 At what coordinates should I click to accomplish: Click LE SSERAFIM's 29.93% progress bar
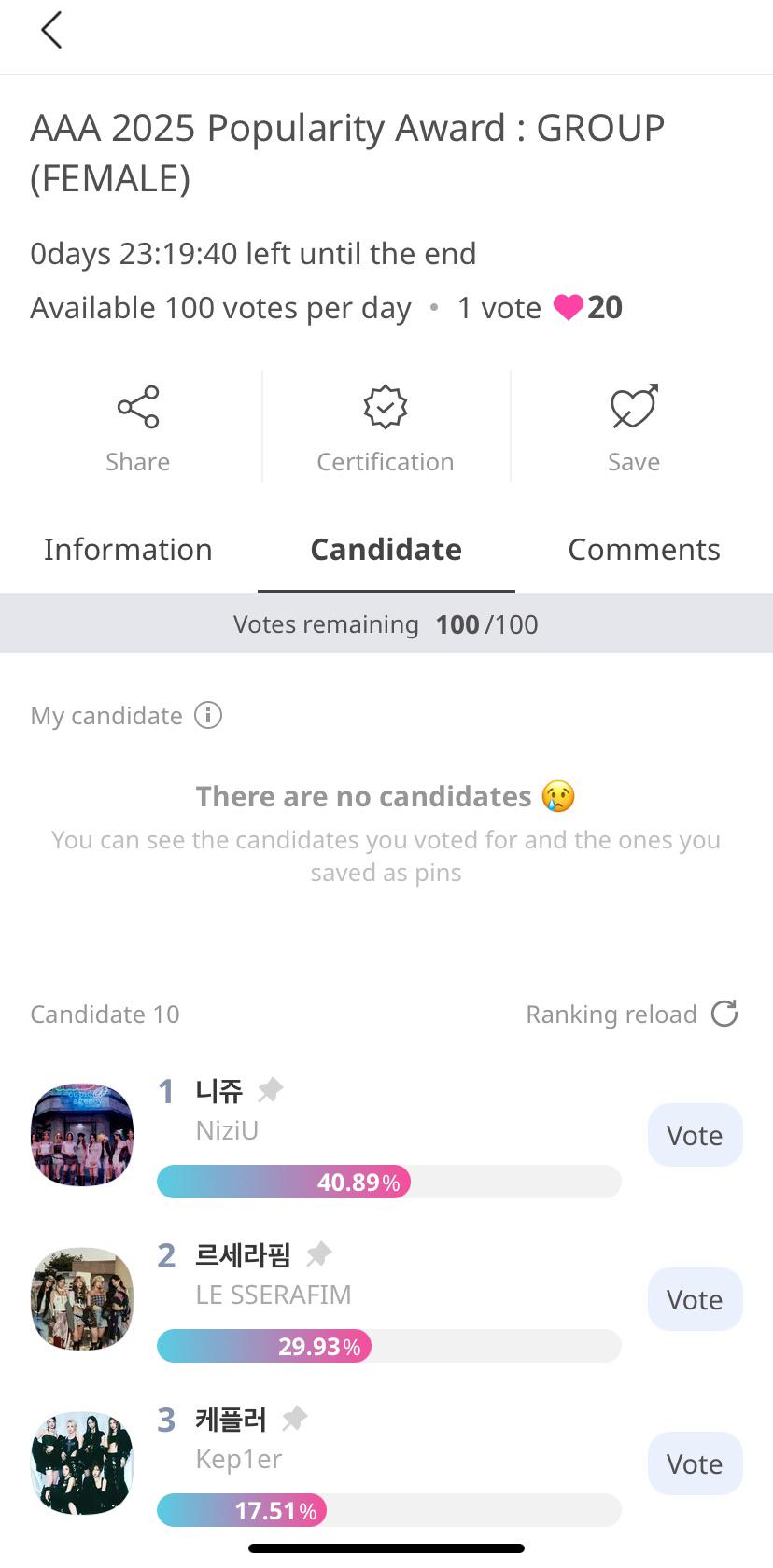[x=388, y=1346]
